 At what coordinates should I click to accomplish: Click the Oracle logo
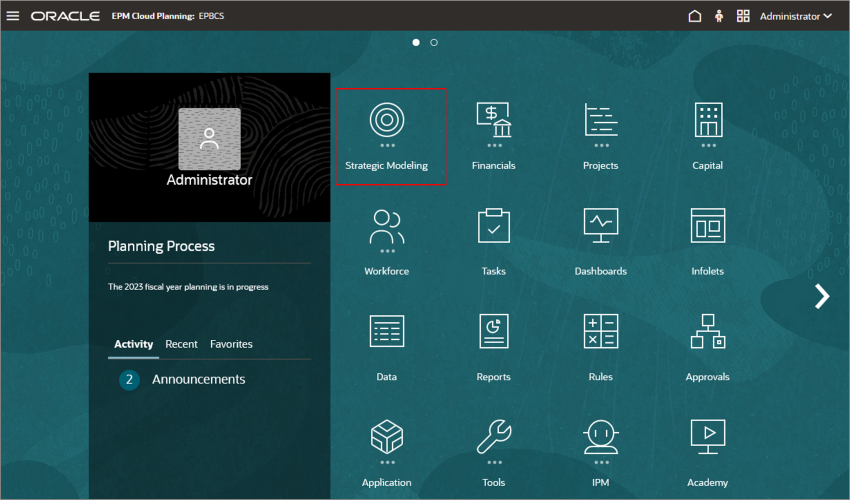coord(65,16)
